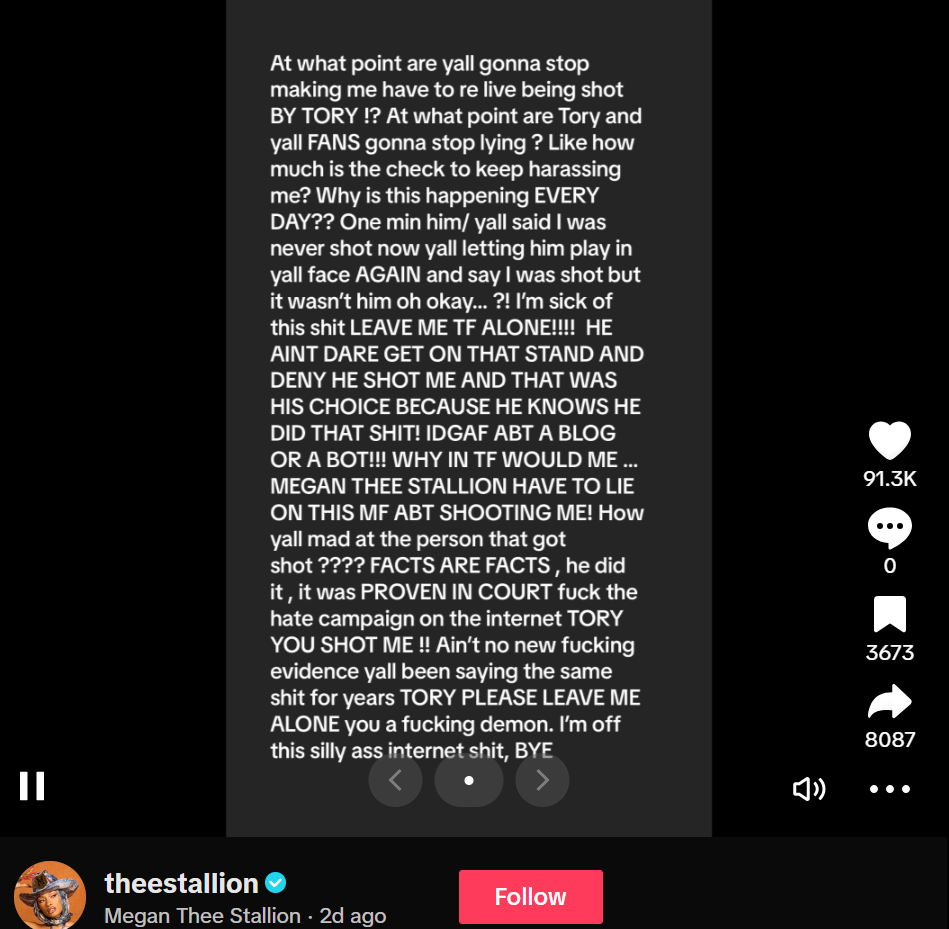Open the three-dot more options menu
The height and width of the screenshot is (929, 949).
889,789
